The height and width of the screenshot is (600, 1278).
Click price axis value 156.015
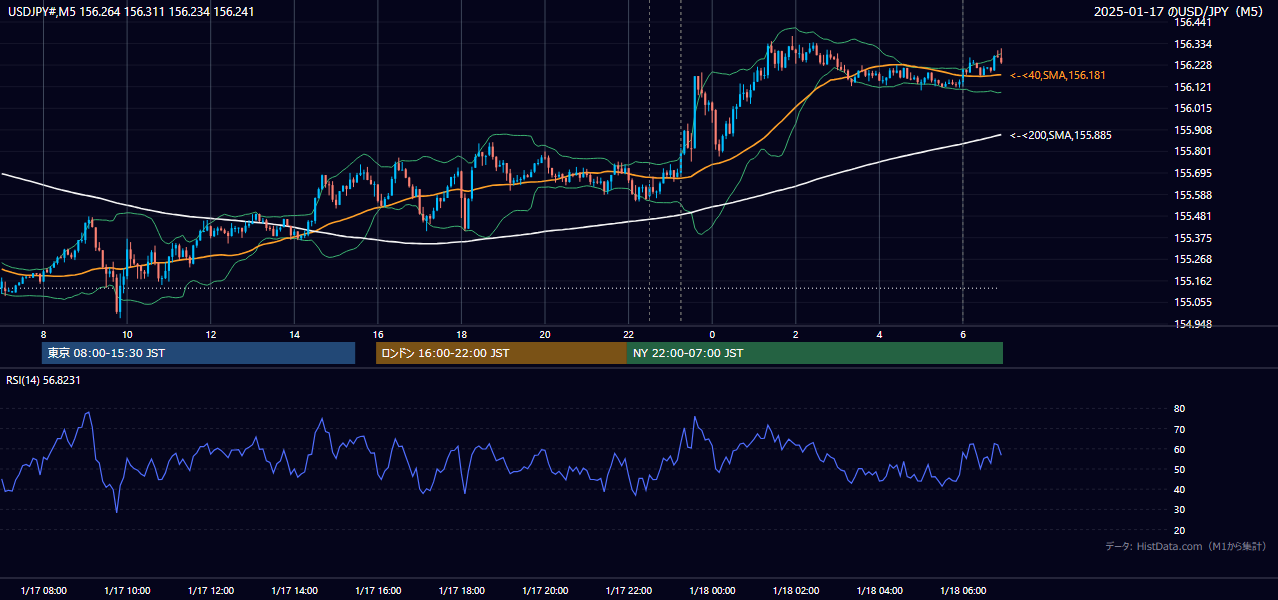(x=1193, y=108)
